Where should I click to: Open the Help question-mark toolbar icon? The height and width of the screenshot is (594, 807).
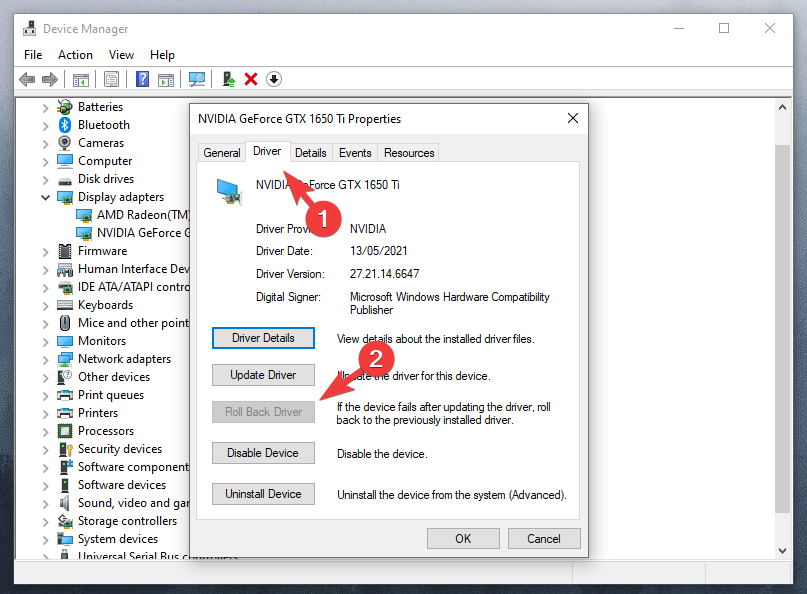[x=143, y=79]
